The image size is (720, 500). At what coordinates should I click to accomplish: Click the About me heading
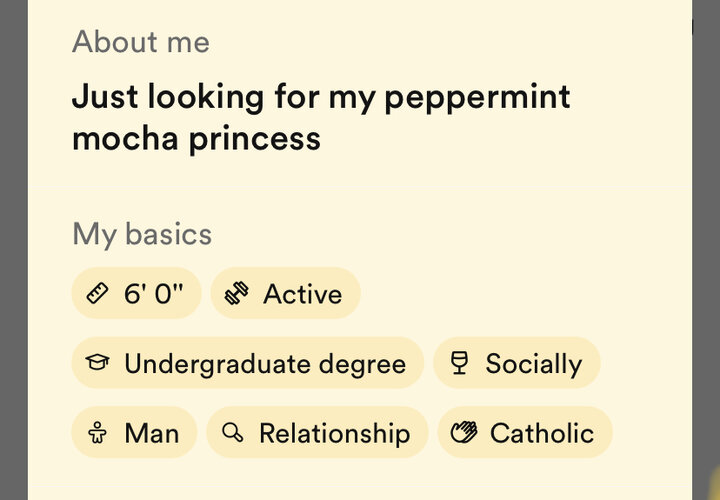[x=141, y=42]
